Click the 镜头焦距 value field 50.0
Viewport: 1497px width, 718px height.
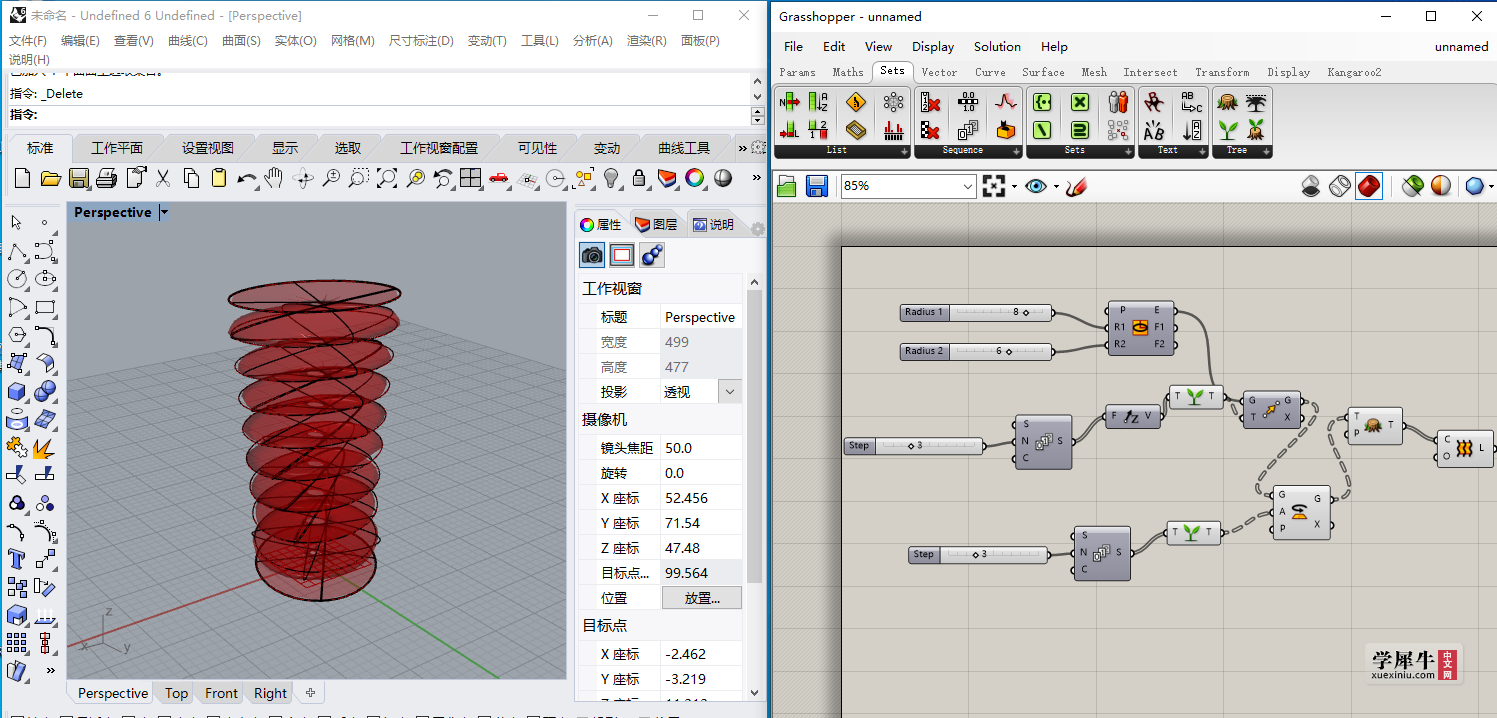point(702,448)
